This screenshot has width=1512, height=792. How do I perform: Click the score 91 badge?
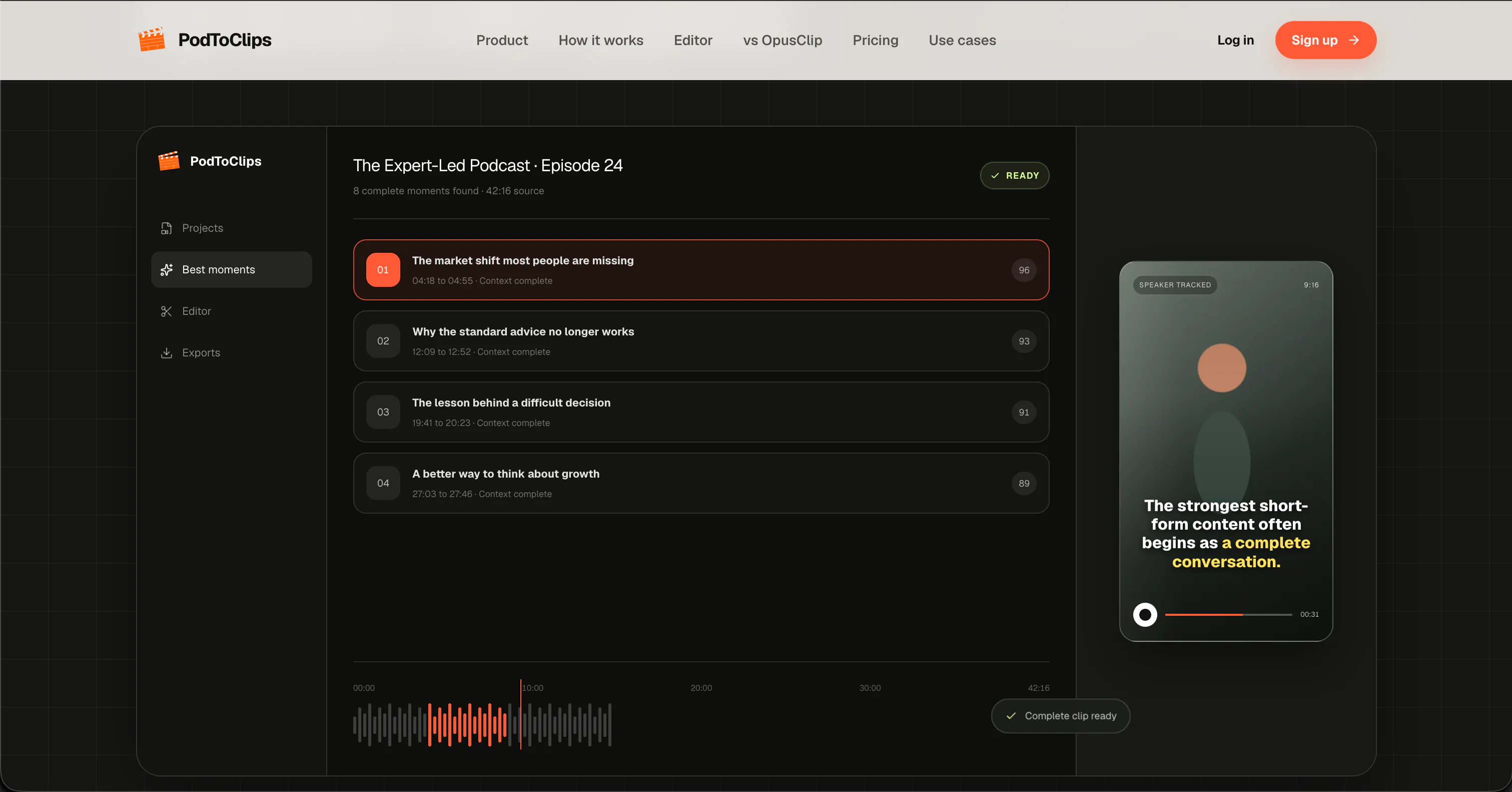[1024, 412]
